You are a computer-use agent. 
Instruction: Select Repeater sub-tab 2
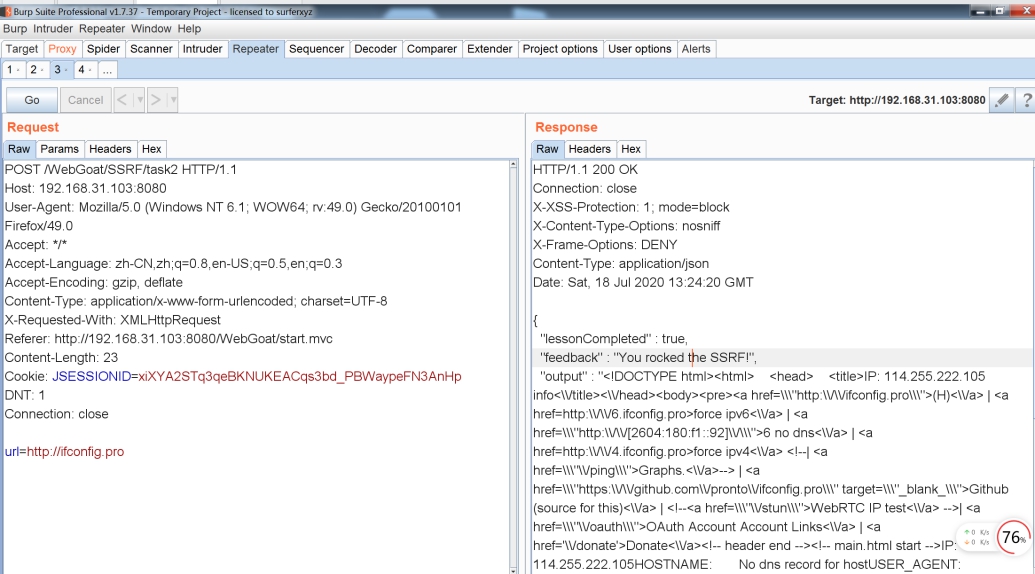36,69
